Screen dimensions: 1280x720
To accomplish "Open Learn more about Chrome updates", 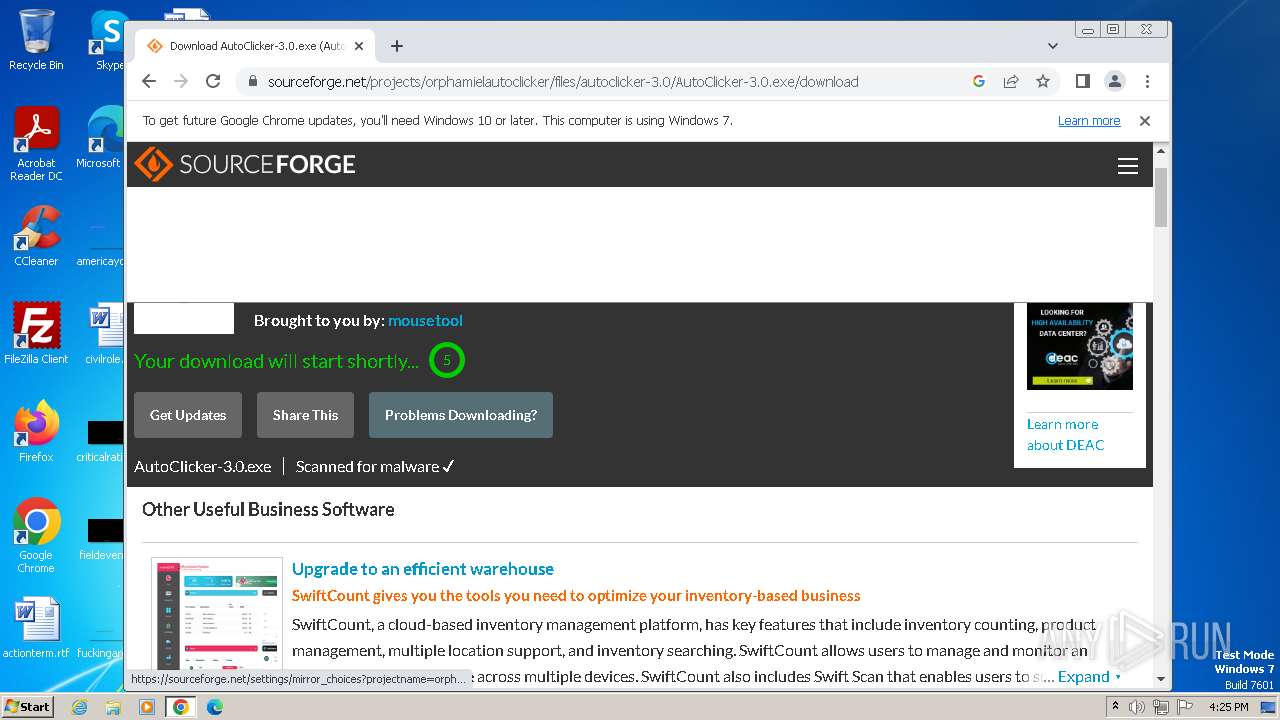I will coord(1089,121).
